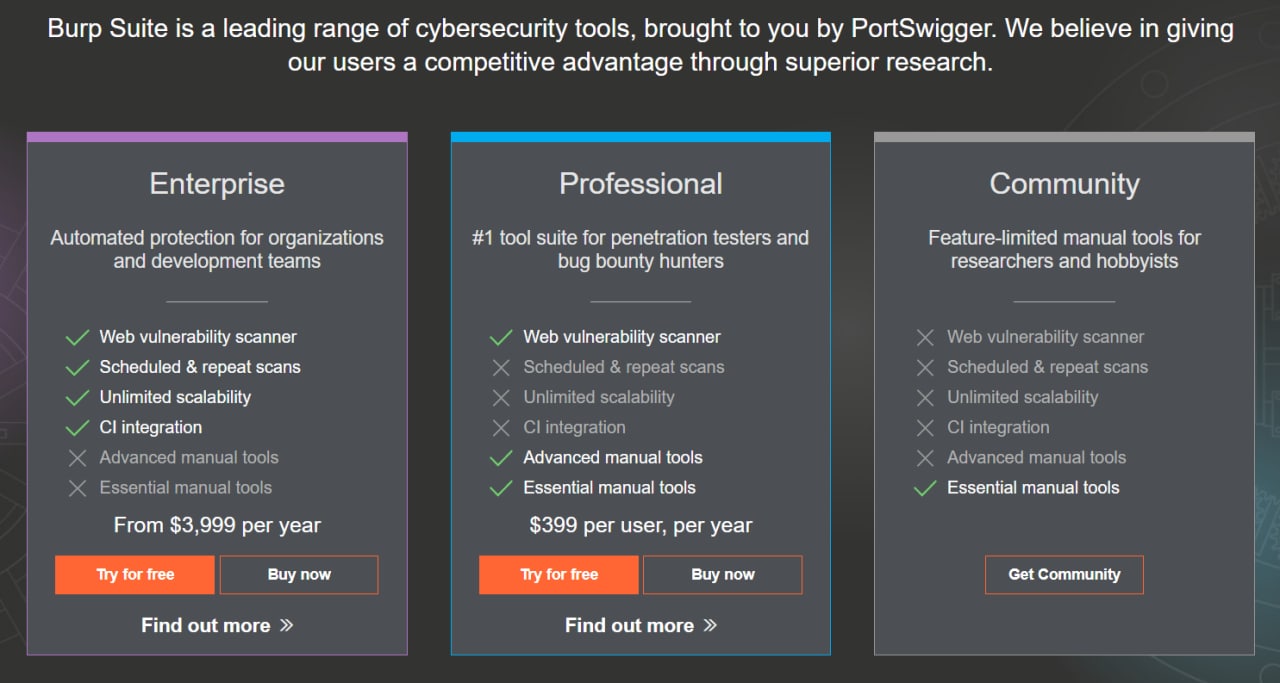Click X icon beside Professional Scheduled & repeat scans
This screenshot has height=683, width=1280.
[502, 368]
